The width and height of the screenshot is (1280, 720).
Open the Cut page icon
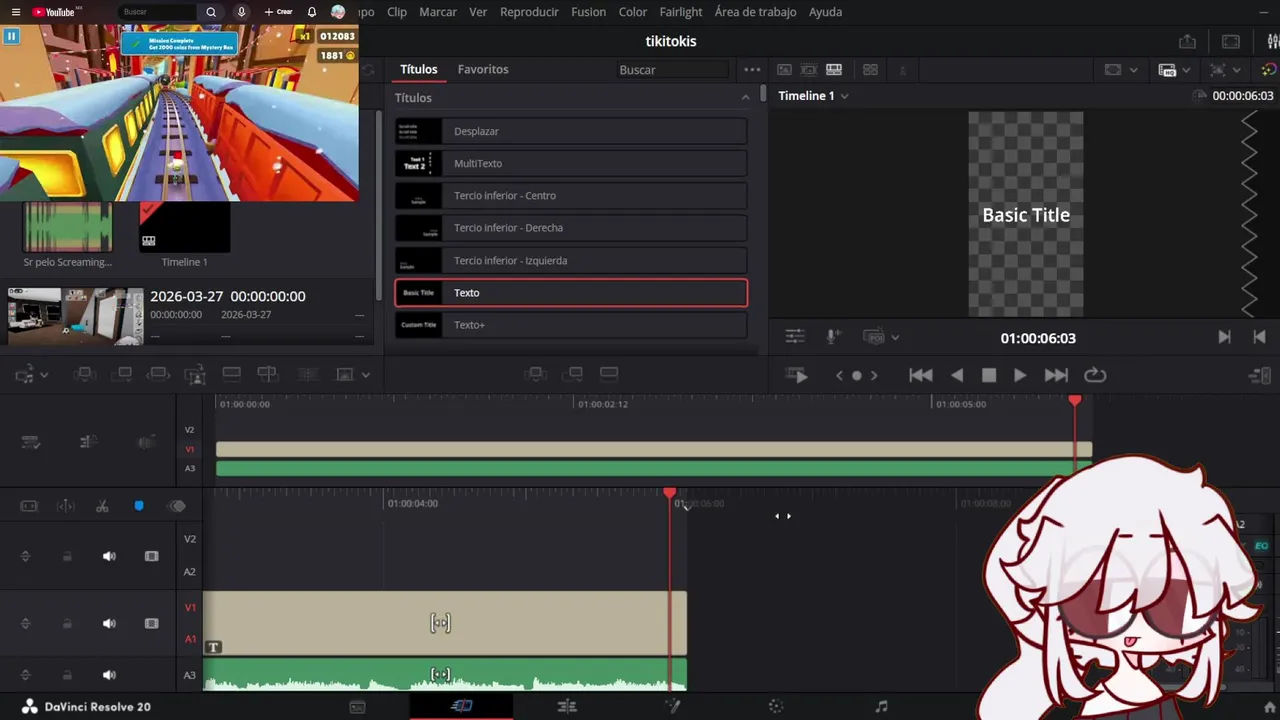pyautogui.click(x=461, y=706)
